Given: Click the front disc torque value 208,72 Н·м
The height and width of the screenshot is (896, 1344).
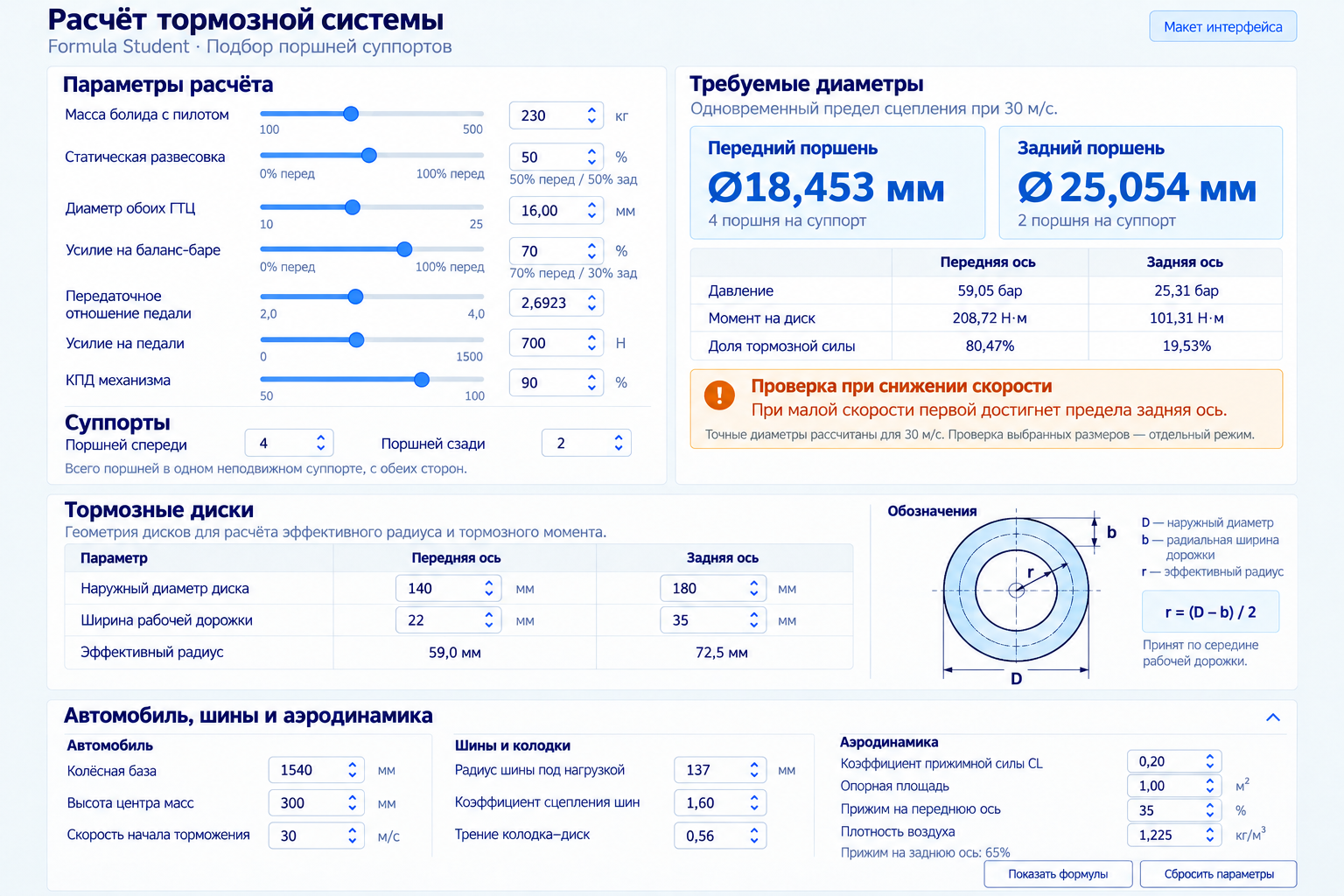Looking at the screenshot, I should tap(990, 318).
